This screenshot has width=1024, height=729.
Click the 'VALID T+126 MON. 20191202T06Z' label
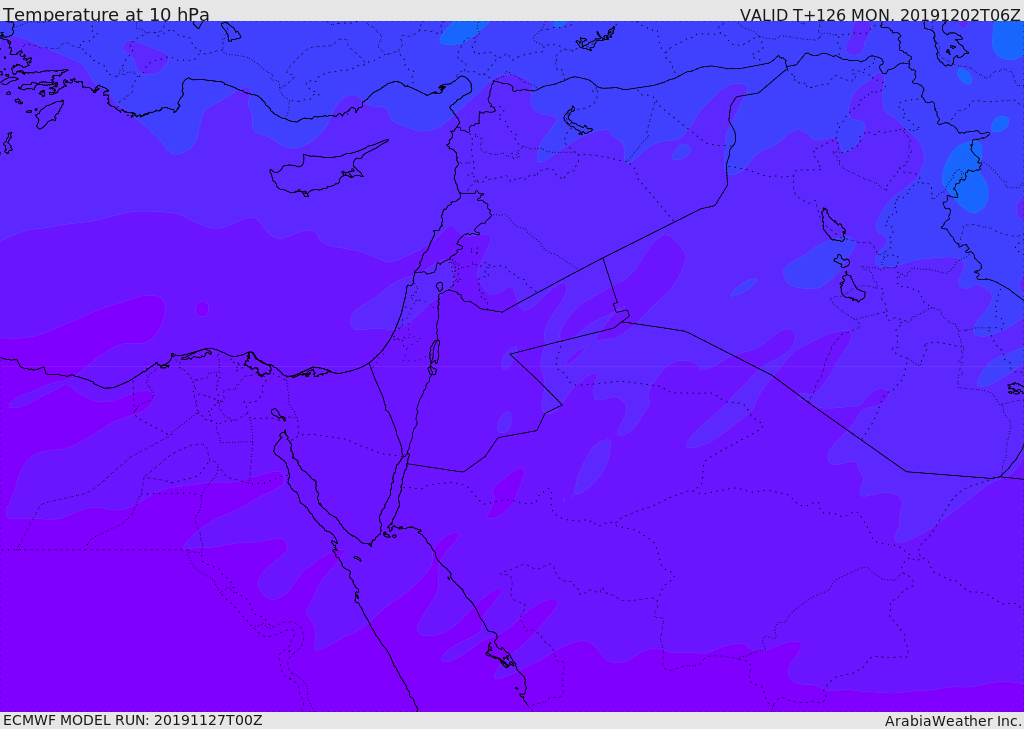click(x=880, y=15)
